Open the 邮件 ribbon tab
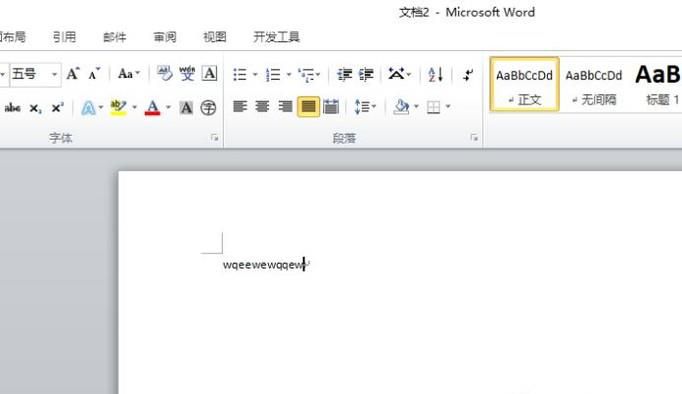 [114, 37]
